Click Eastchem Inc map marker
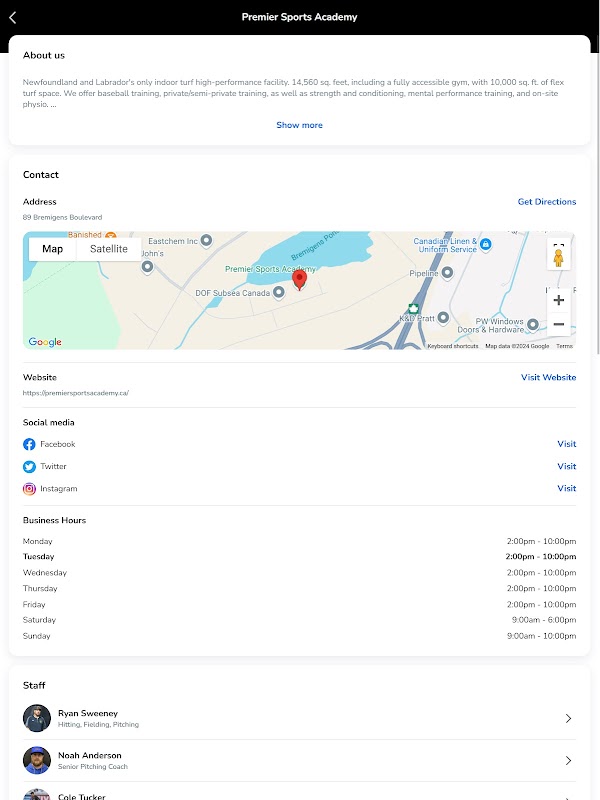Screen dimensions: 600x800 coord(206,240)
